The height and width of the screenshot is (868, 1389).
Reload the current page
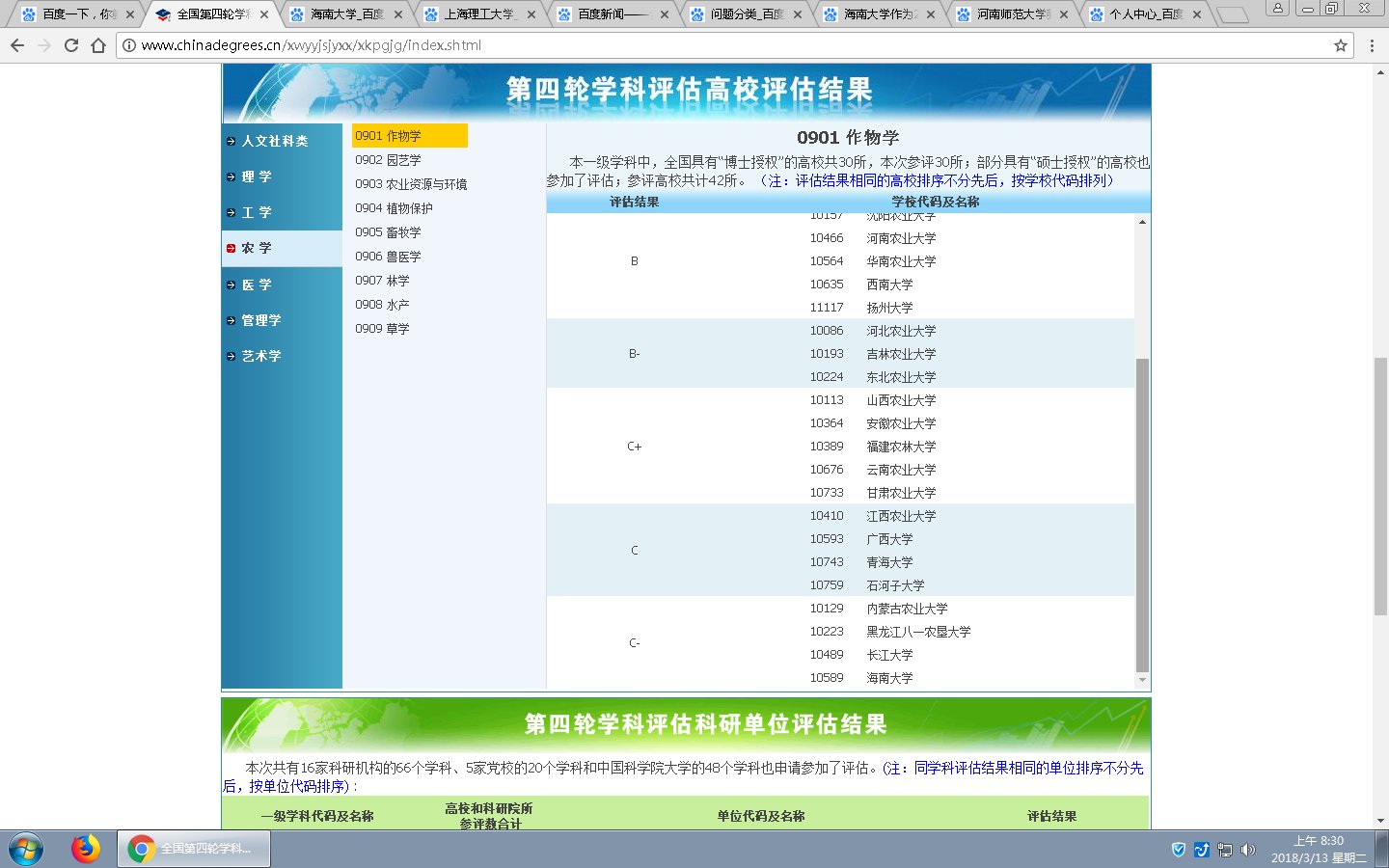[x=70, y=44]
